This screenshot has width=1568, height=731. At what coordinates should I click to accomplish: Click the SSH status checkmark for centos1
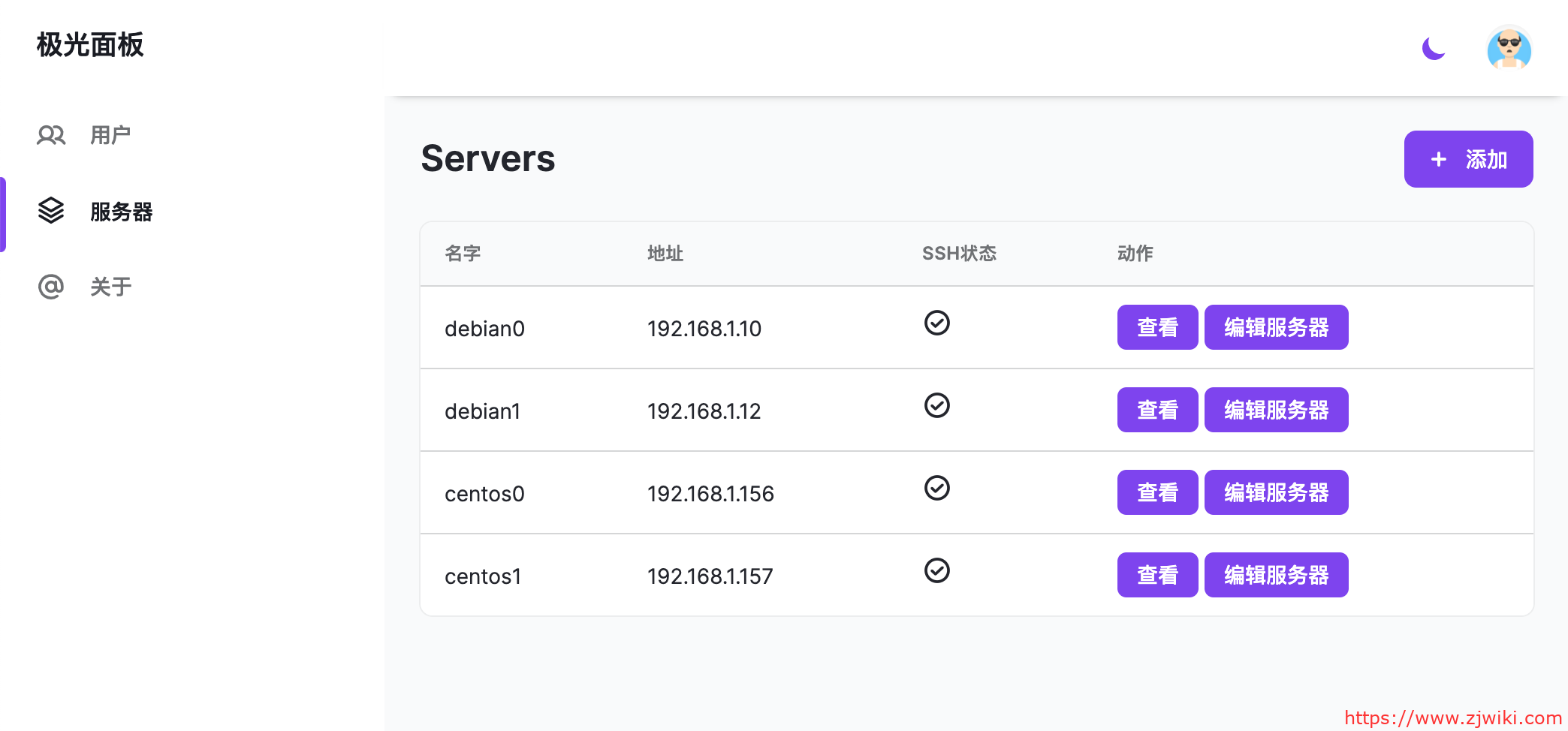pos(936,570)
